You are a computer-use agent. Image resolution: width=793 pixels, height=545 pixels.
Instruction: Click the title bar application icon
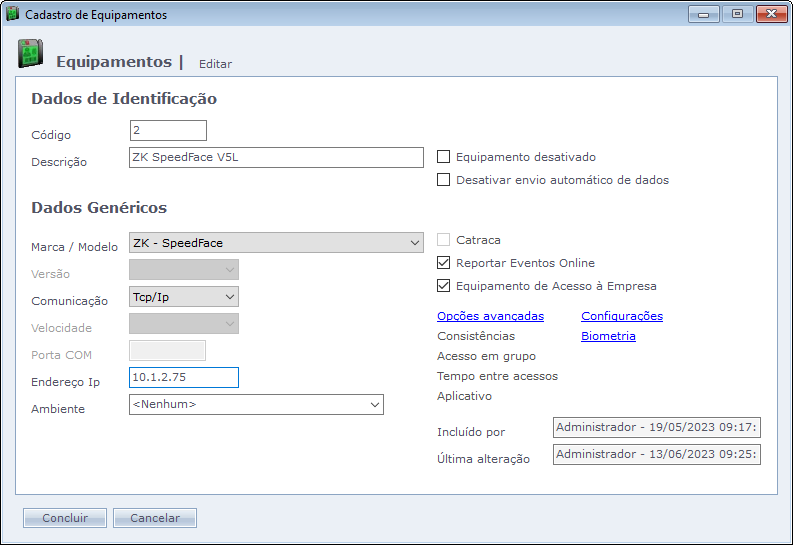13,14
